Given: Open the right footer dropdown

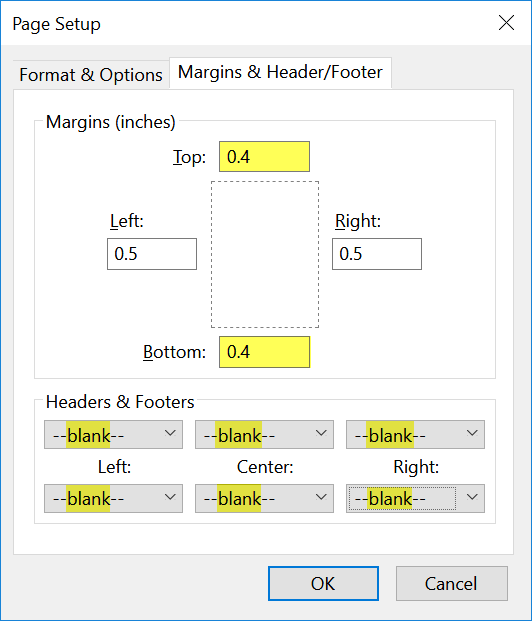Looking at the screenshot, I should [x=415, y=498].
